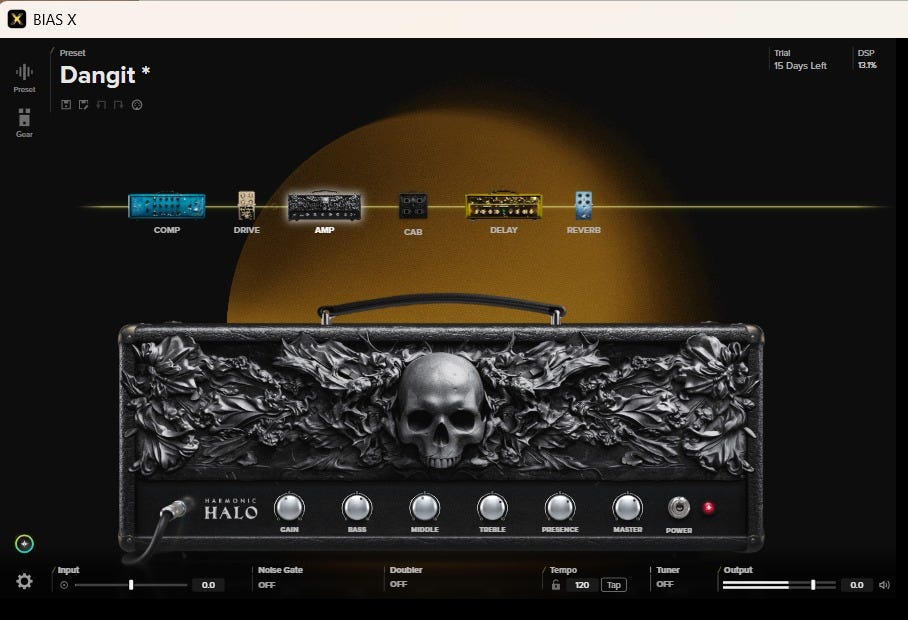Screen dimensions: 908x620
Task: Click the MIDDLE knob on amp
Action: point(424,508)
